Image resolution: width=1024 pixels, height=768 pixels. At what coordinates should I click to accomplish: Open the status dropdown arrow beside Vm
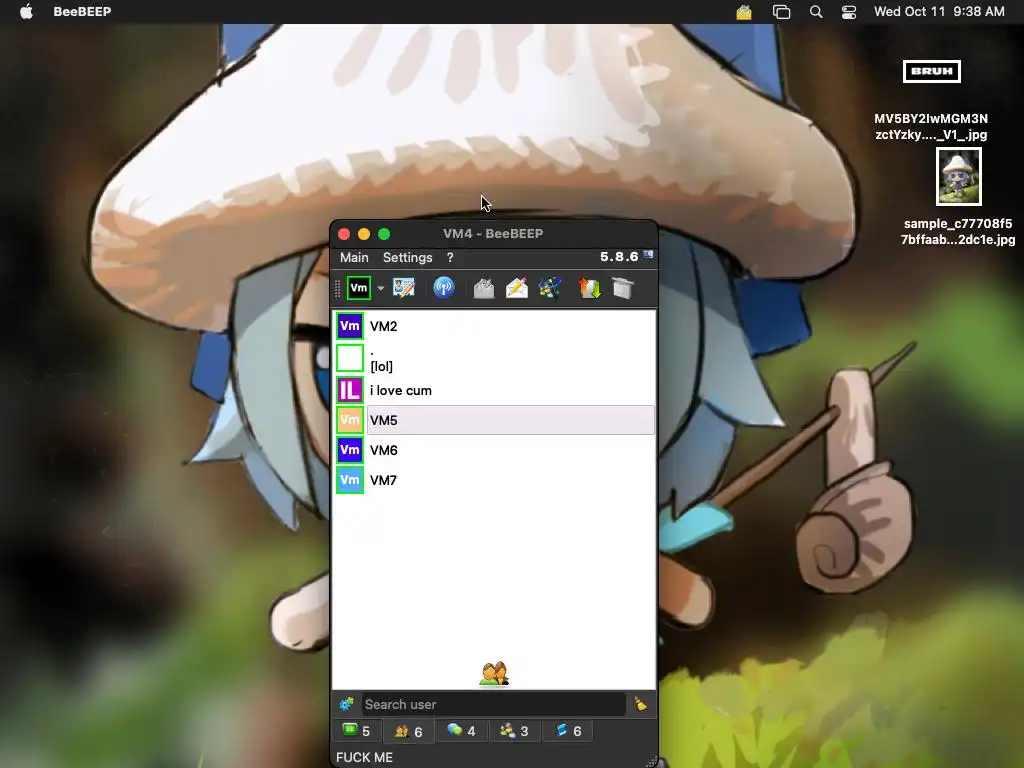[x=381, y=289]
